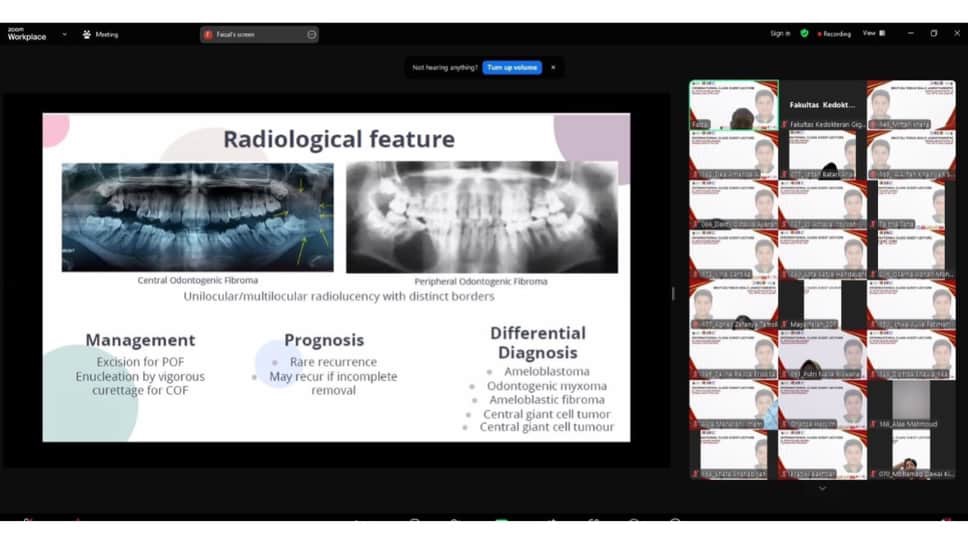Select the Faisal's screen sharing indicator
968x544 pixels.
coord(236,34)
